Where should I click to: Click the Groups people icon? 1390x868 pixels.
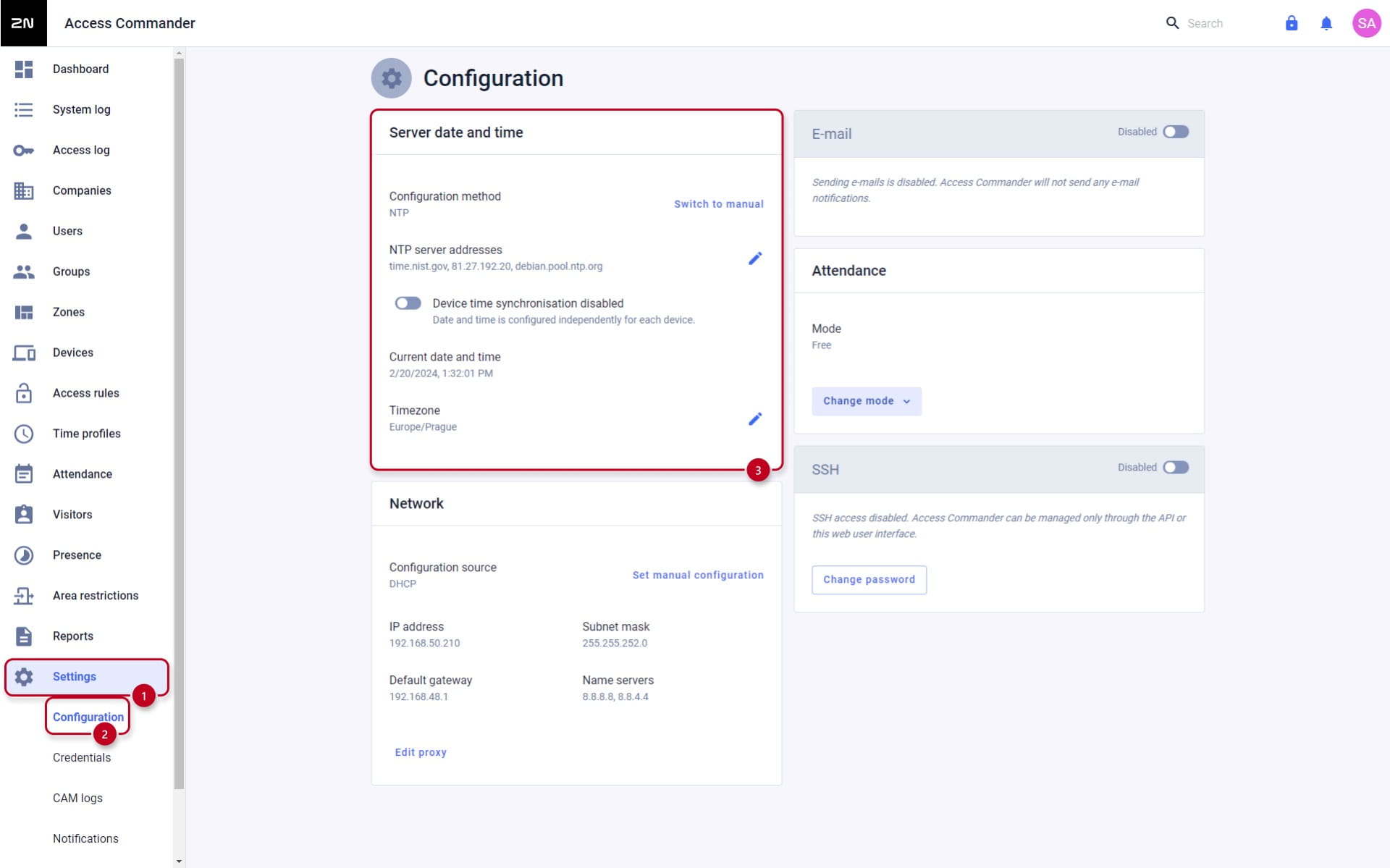pyautogui.click(x=24, y=272)
